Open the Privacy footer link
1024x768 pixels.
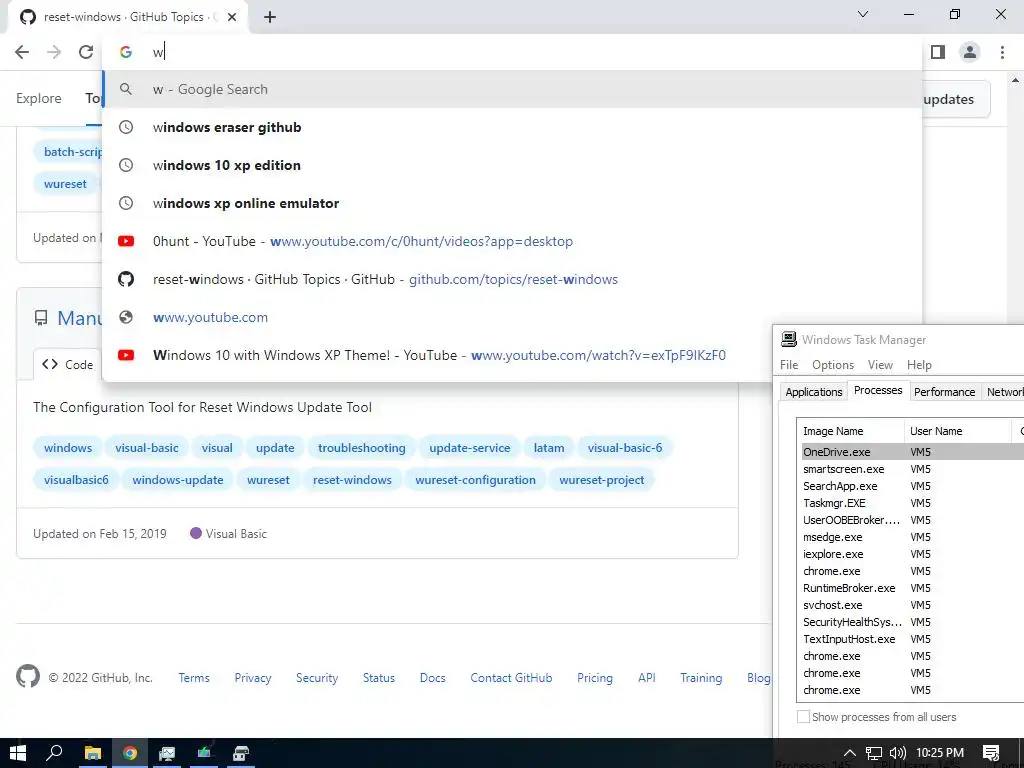(253, 678)
